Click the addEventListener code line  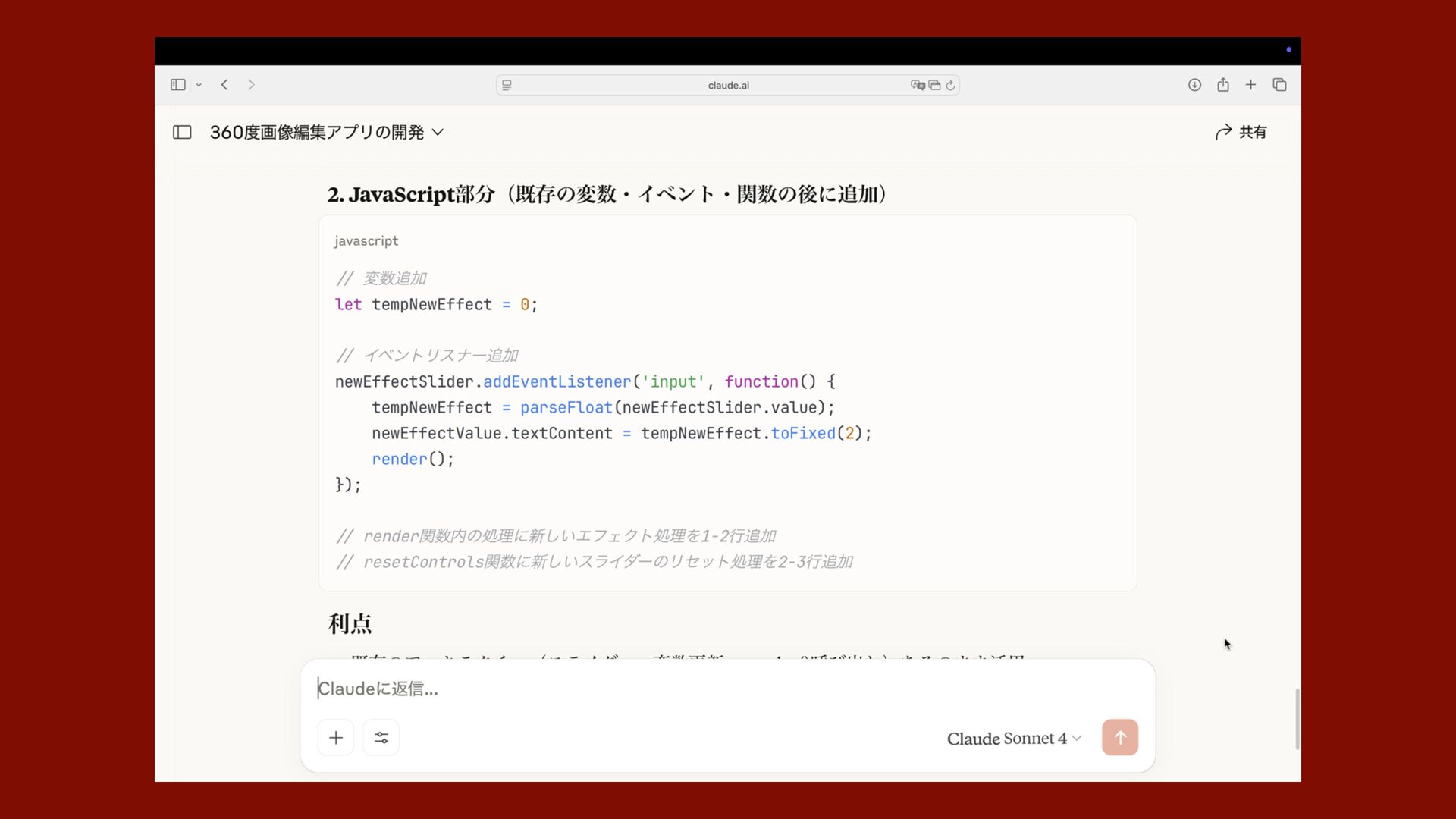(x=585, y=381)
